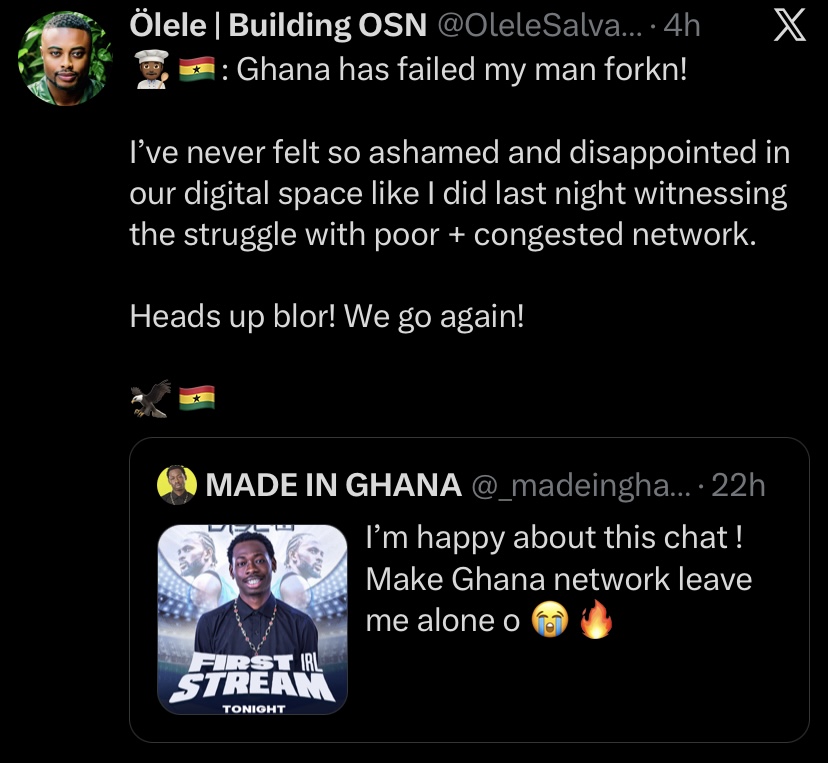Click the "I've never felt so ashamed" paragraph
The height and width of the screenshot is (763, 828).
(459, 194)
